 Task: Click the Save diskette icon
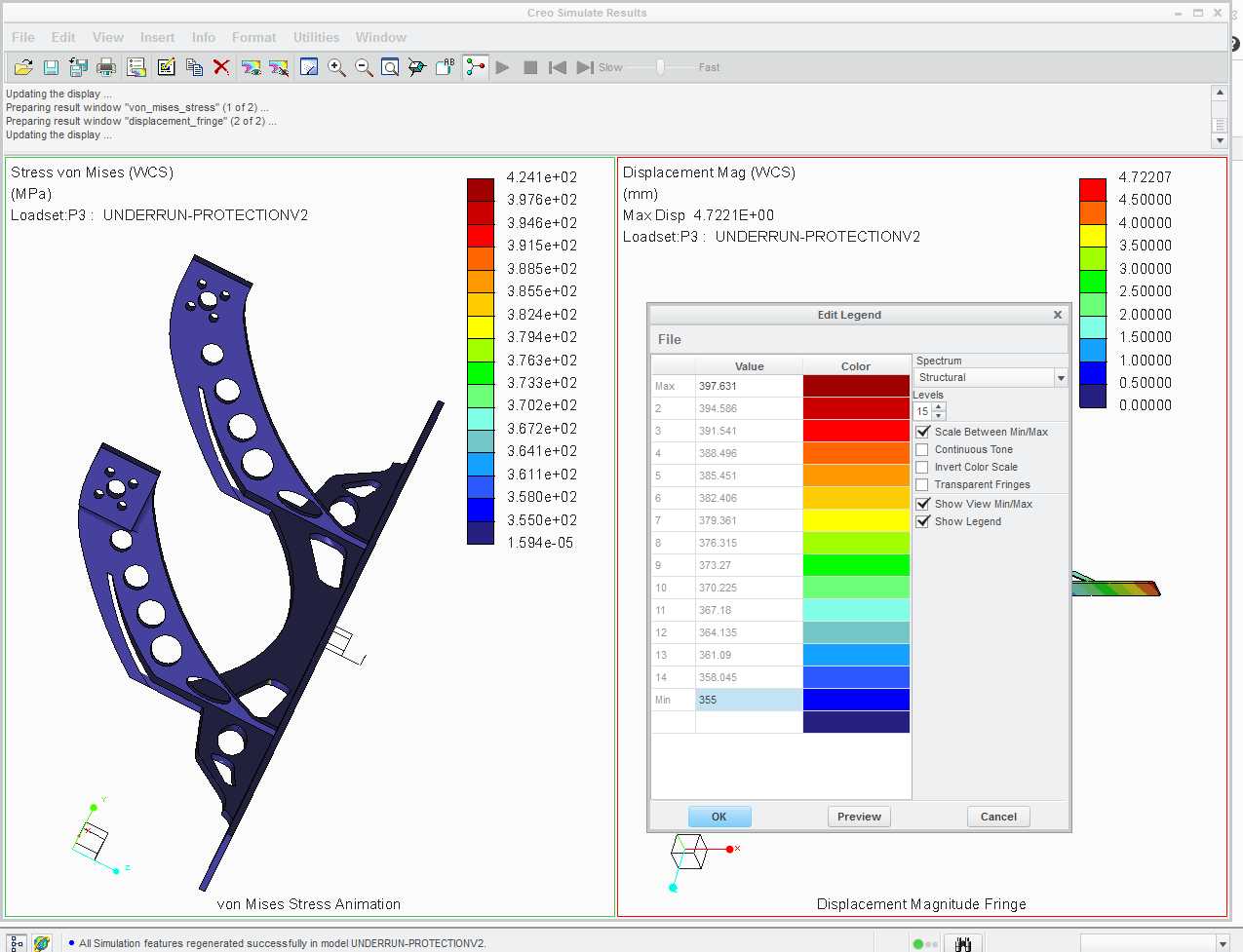pos(51,67)
